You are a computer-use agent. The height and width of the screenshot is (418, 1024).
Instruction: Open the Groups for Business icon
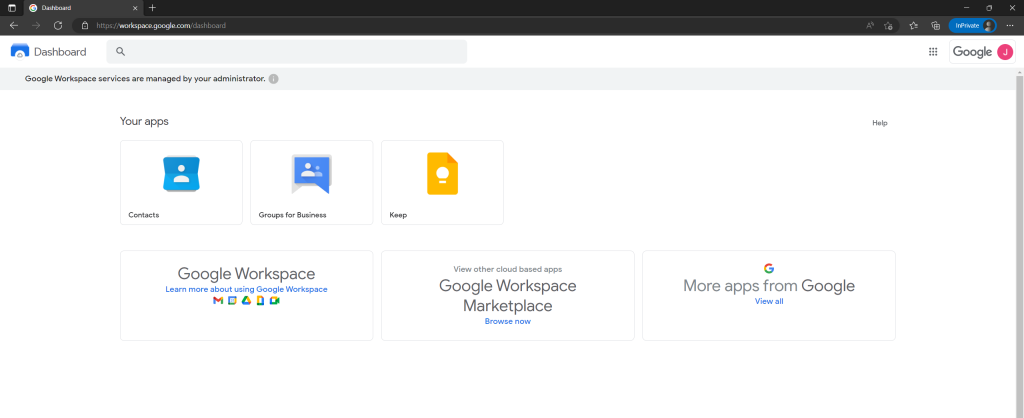(x=312, y=174)
